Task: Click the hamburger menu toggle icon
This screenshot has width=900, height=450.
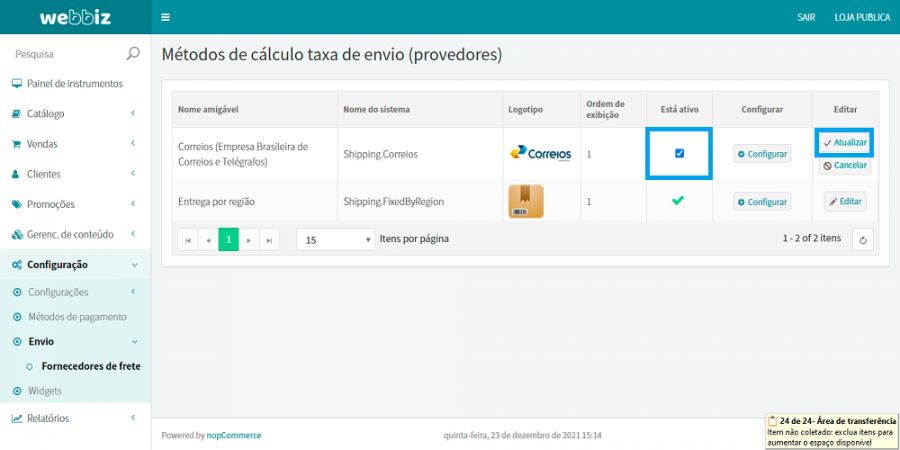Action: 165,17
